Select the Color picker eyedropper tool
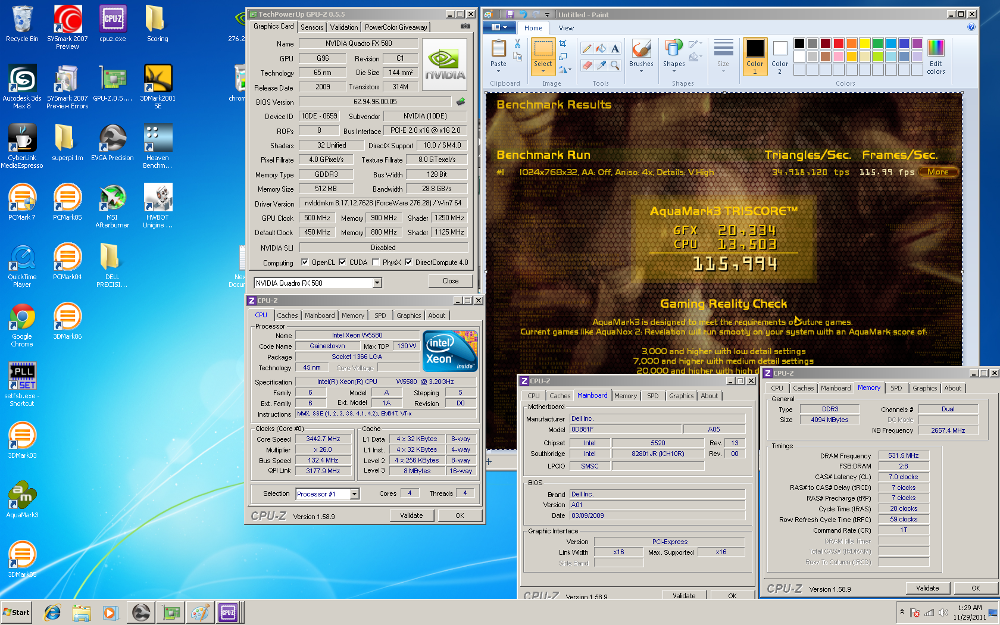Viewport: 1000px width, 625px height. coord(601,65)
